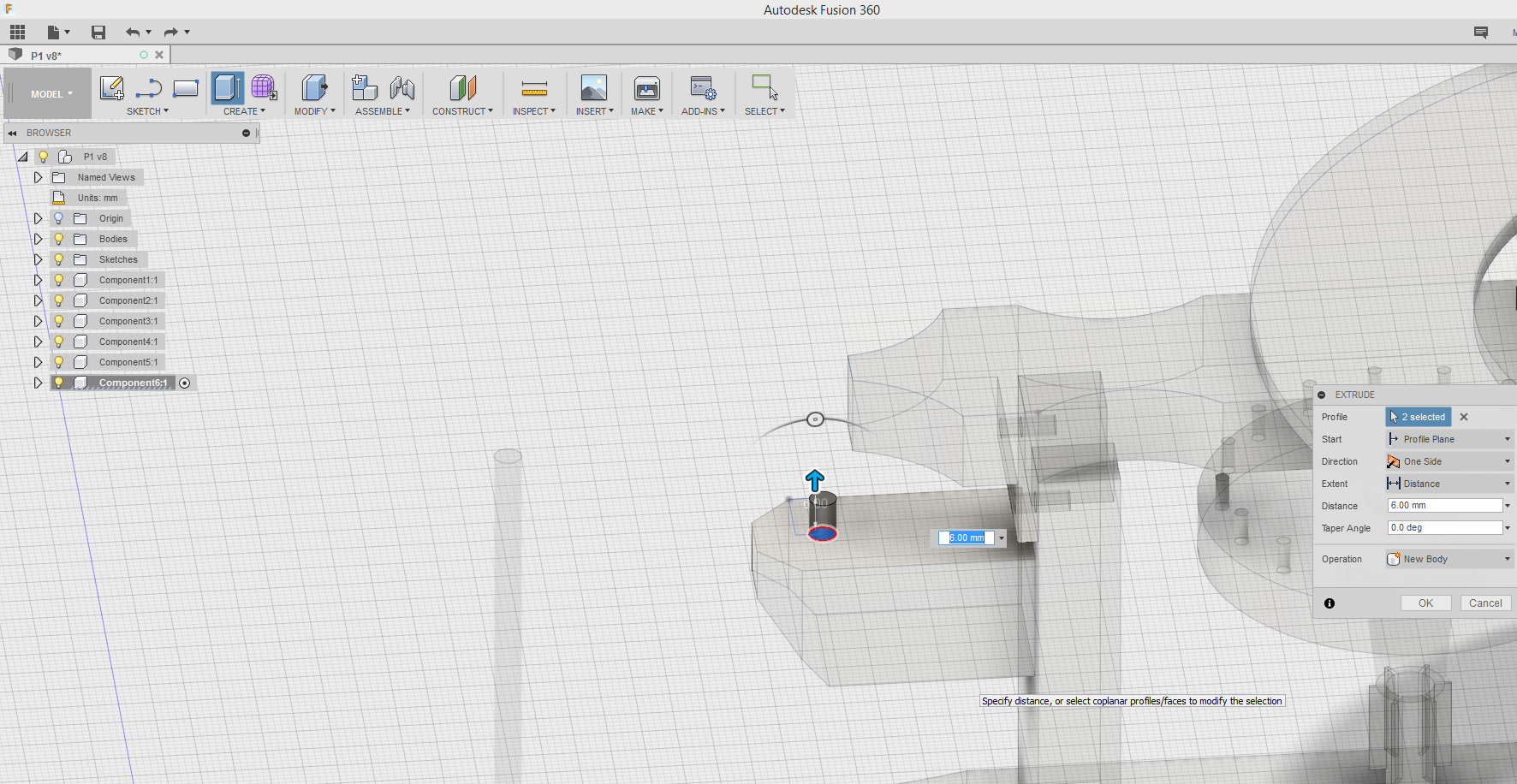The image size is (1517, 784).
Task: Select the Press Pull modify icon
Action: [314, 88]
